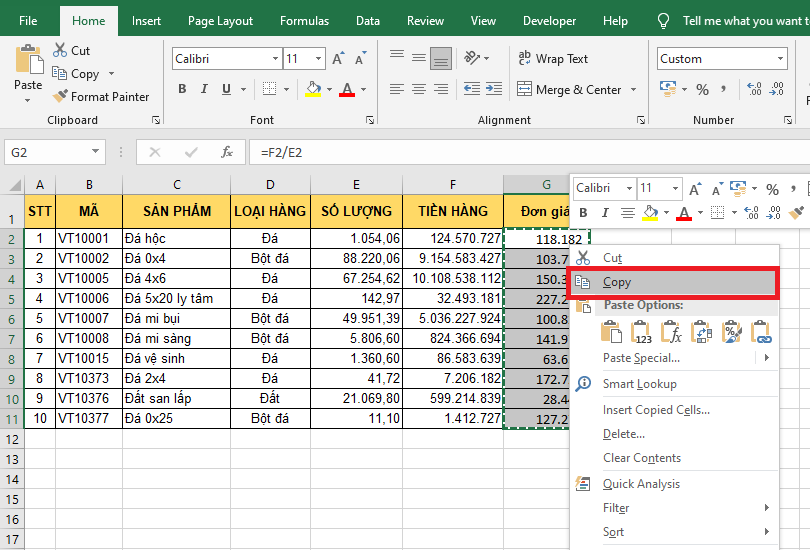Choose the Paste Link paste option
Screen dimensions: 810x550
click(x=760, y=333)
